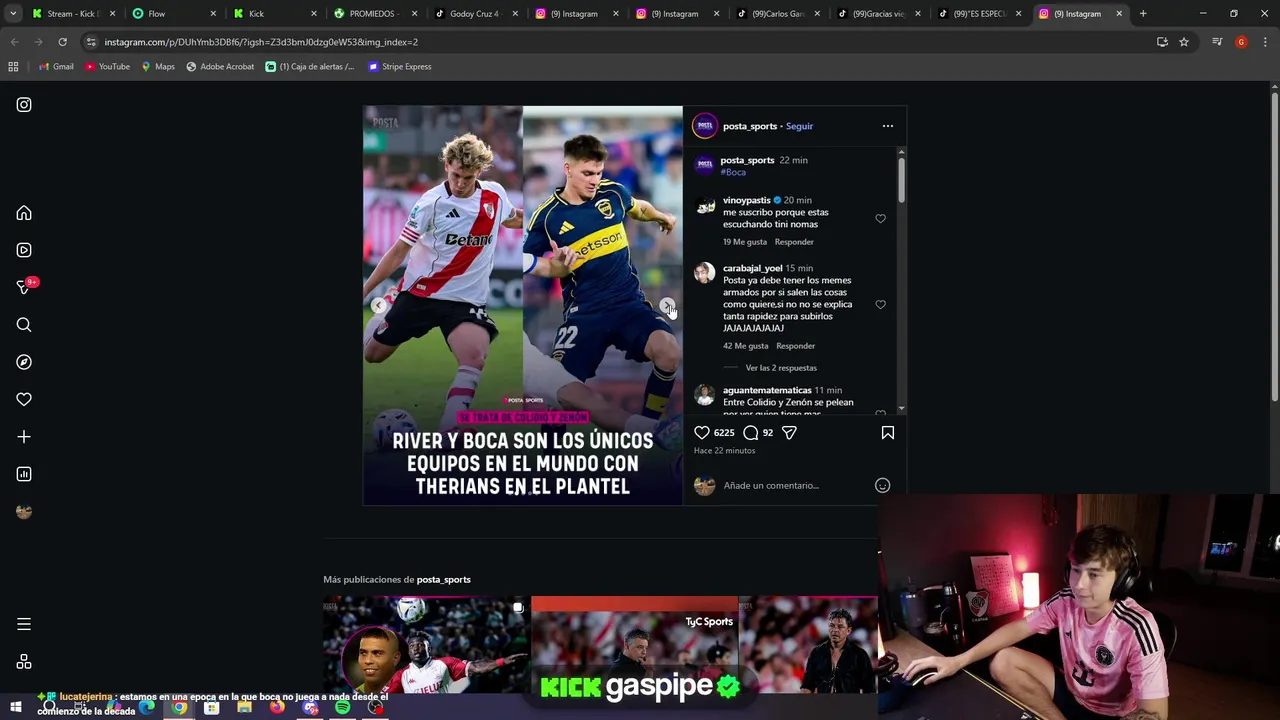This screenshot has width=1280, height=720.
Task: Like carabajal_yoel comment
Action: 880,304
